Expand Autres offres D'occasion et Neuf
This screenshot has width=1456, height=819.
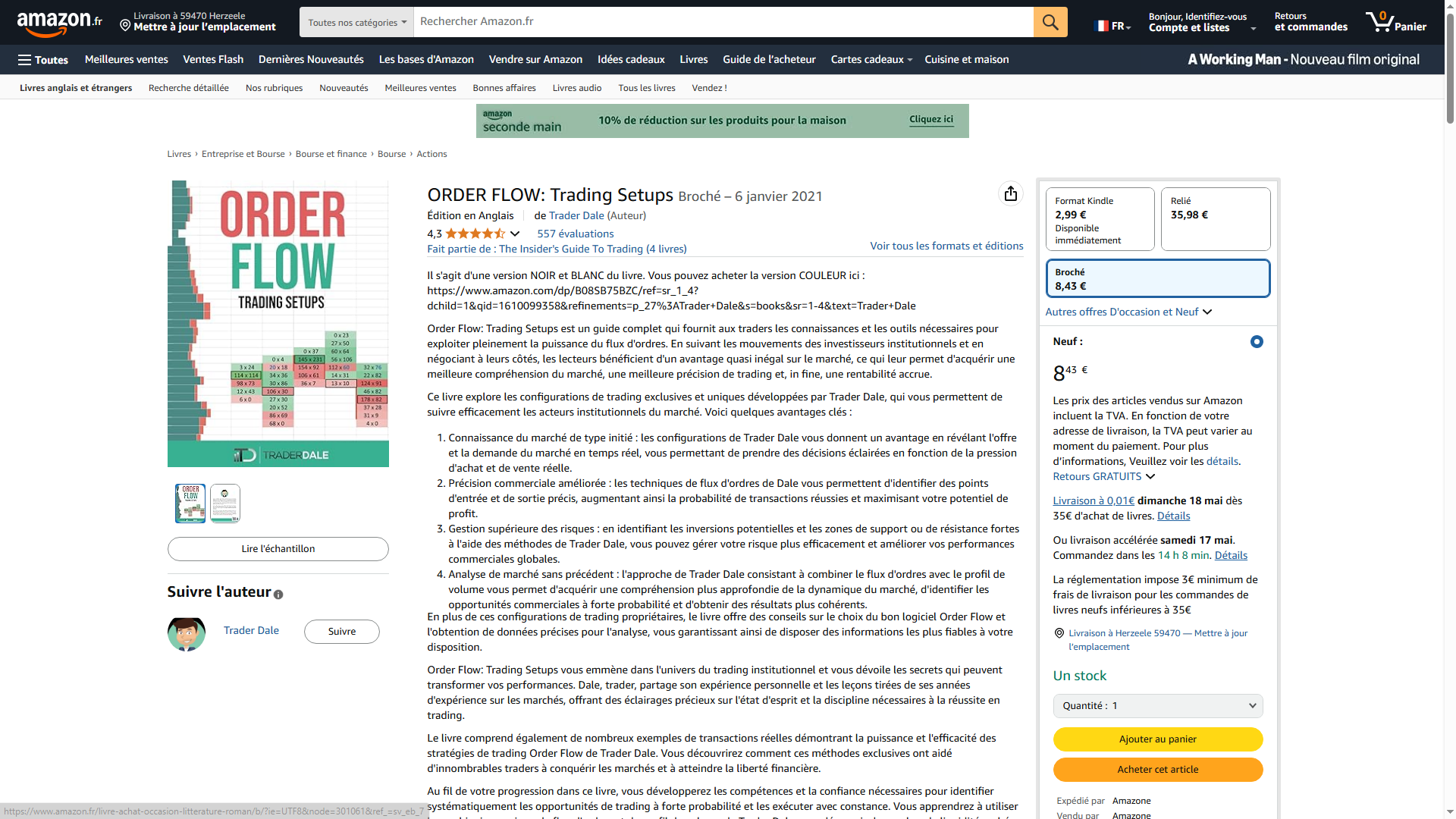coord(1128,312)
